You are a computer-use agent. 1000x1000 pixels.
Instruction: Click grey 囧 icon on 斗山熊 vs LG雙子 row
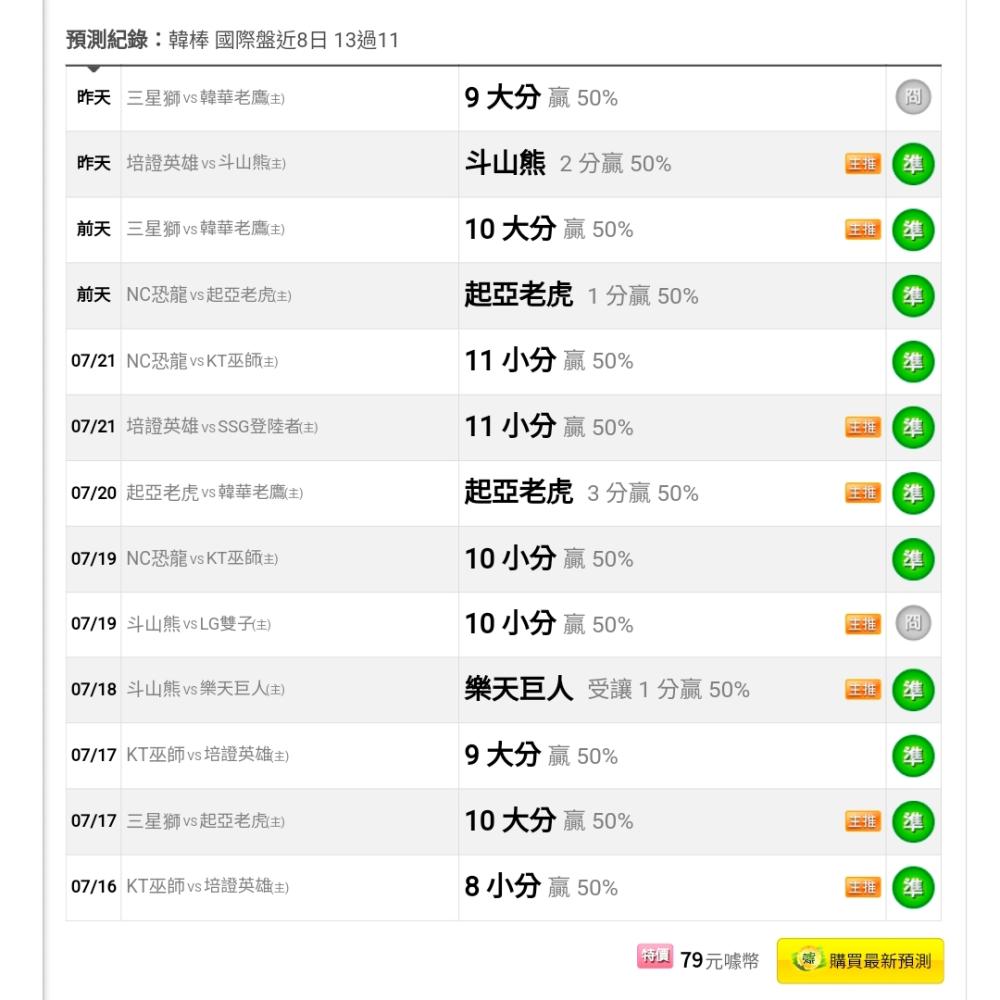point(913,623)
